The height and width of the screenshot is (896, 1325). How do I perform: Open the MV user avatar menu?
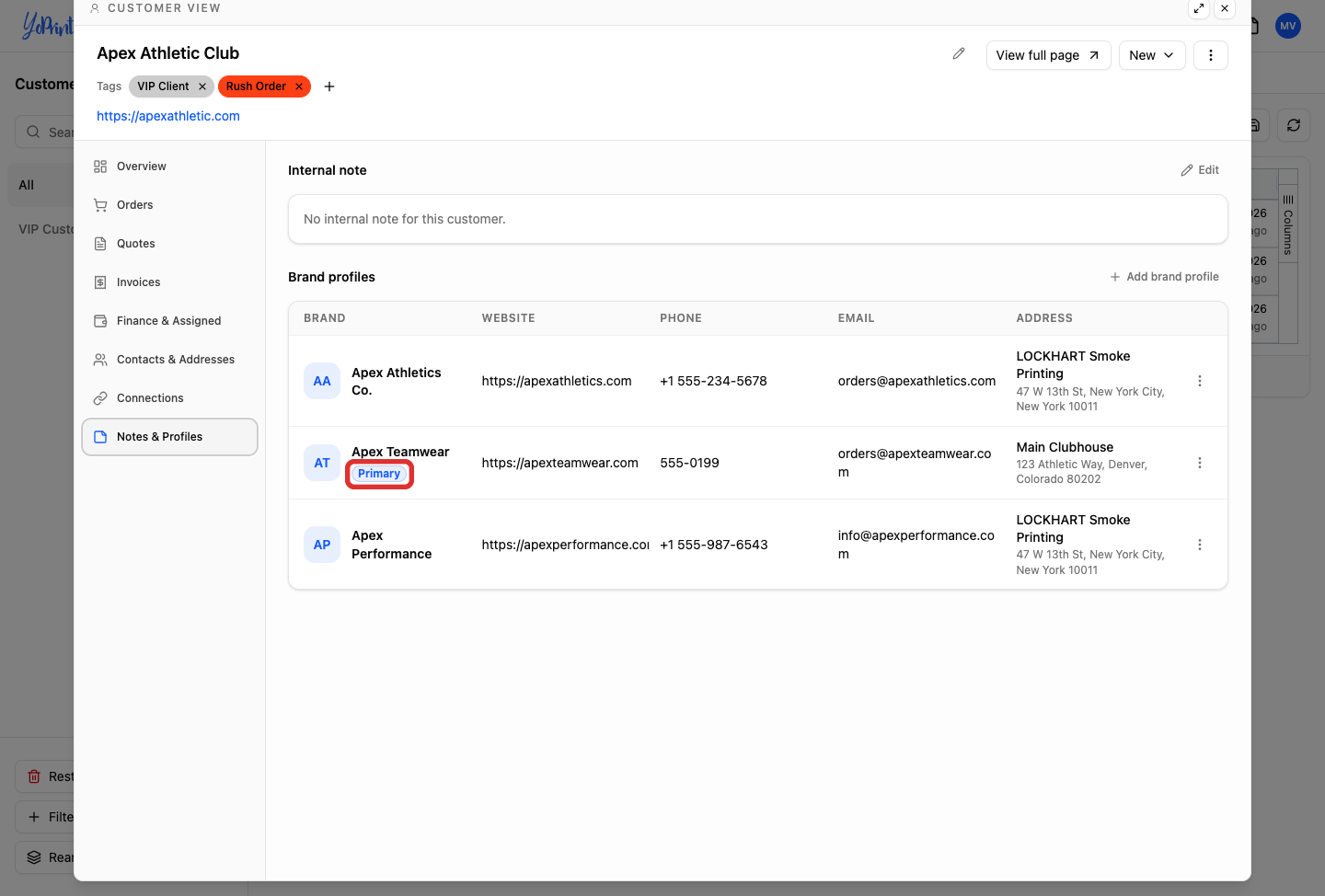[x=1288, y=26]
